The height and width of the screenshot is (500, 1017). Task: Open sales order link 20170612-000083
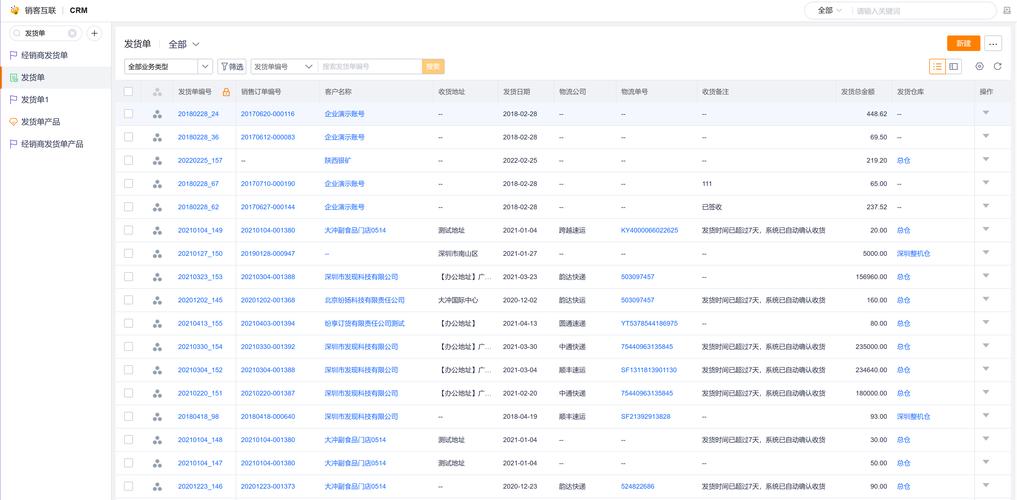[268, 137]
